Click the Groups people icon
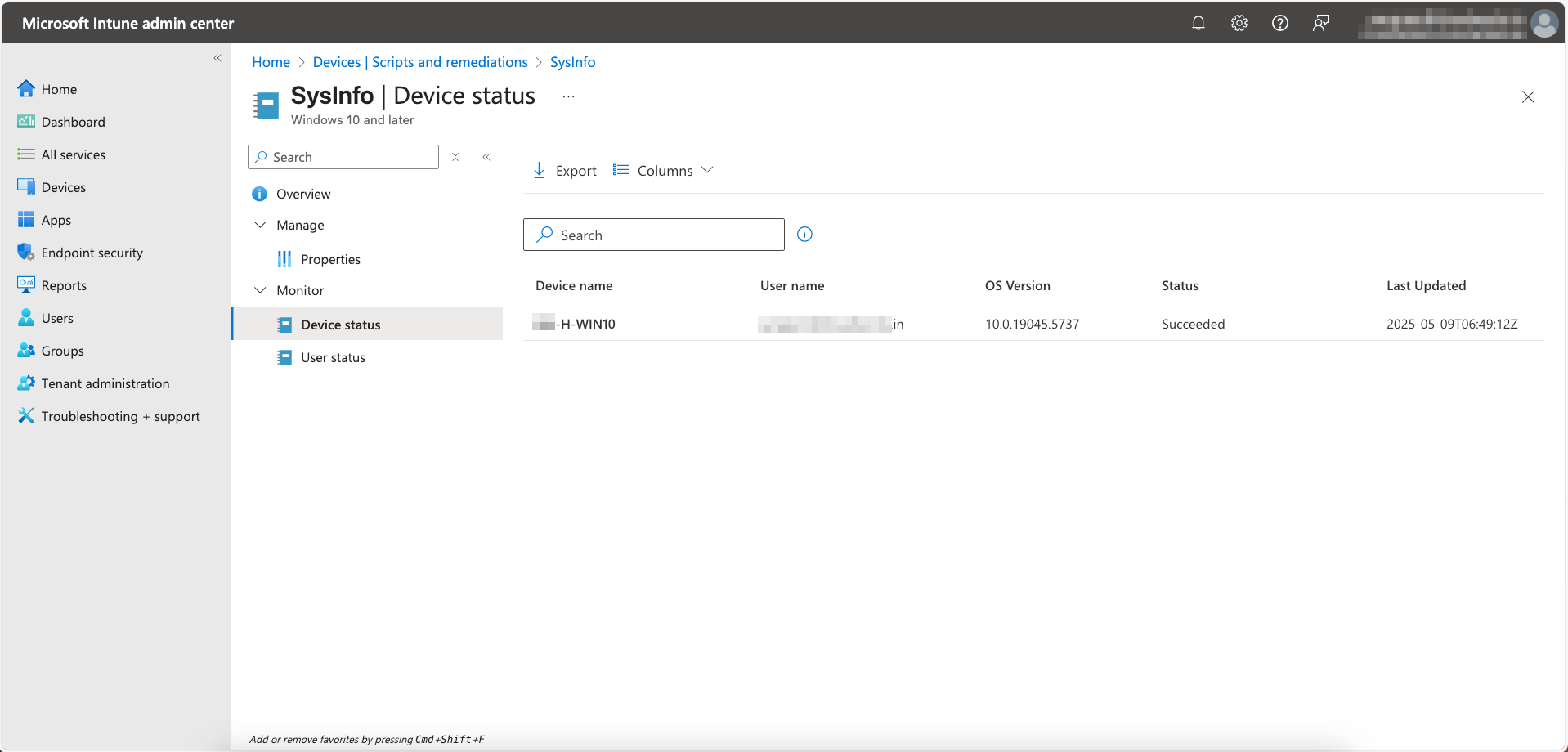Screen dimensions: 1568x752 [x=26, y=350]
